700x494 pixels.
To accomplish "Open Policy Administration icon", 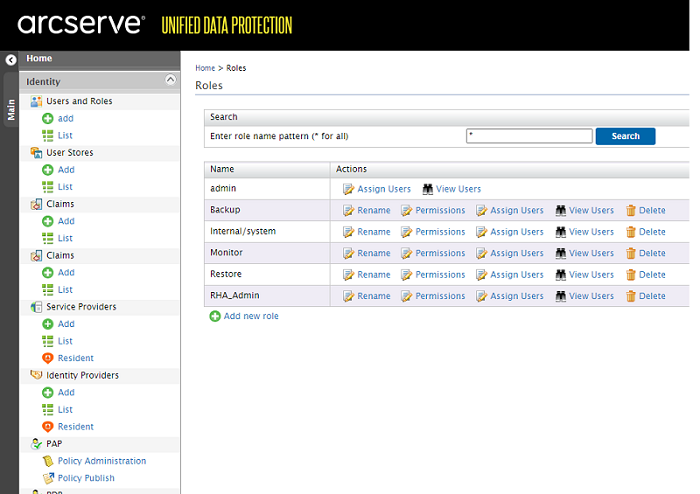I will [x=48, y=461].
